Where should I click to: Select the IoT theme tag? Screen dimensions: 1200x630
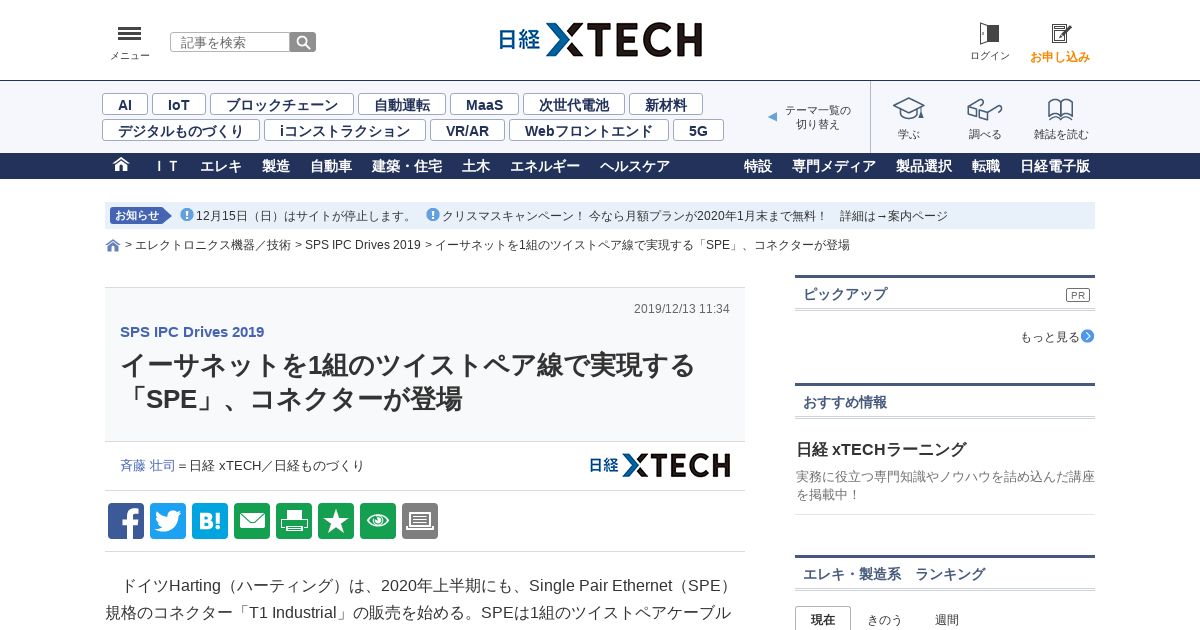(x=179, y=104)
